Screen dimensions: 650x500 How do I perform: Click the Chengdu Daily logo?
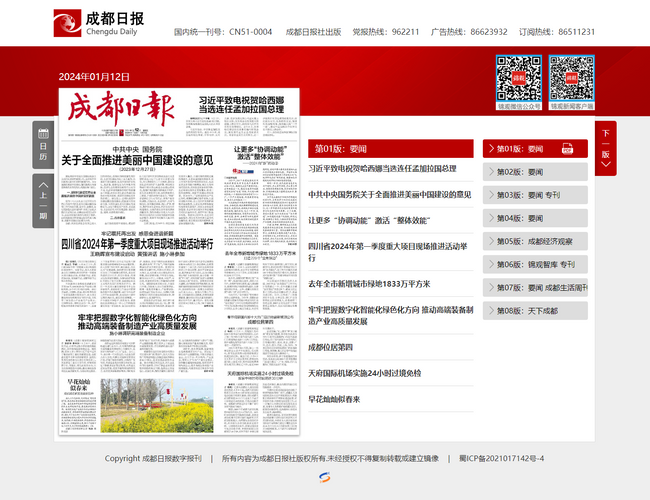coord(98,22)
